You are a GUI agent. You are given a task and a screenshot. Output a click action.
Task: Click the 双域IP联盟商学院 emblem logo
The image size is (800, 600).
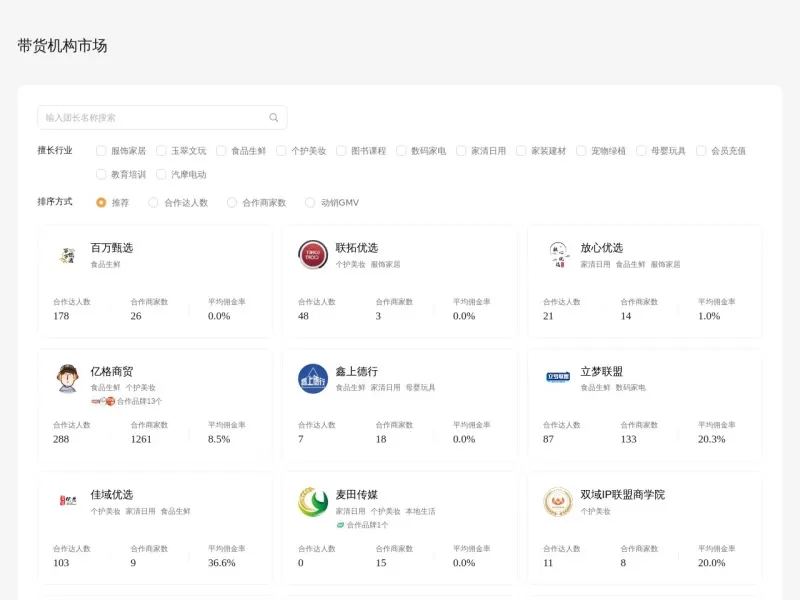click(558, 500)
